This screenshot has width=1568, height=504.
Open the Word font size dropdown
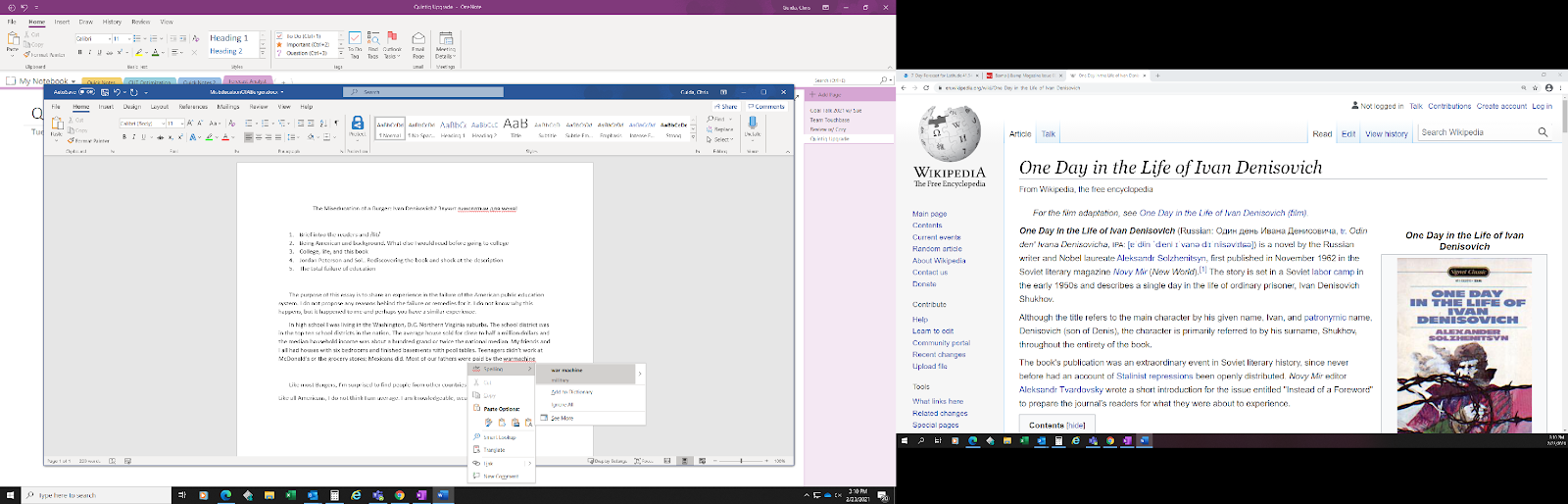pyautogui.click(x=181, y=124)
